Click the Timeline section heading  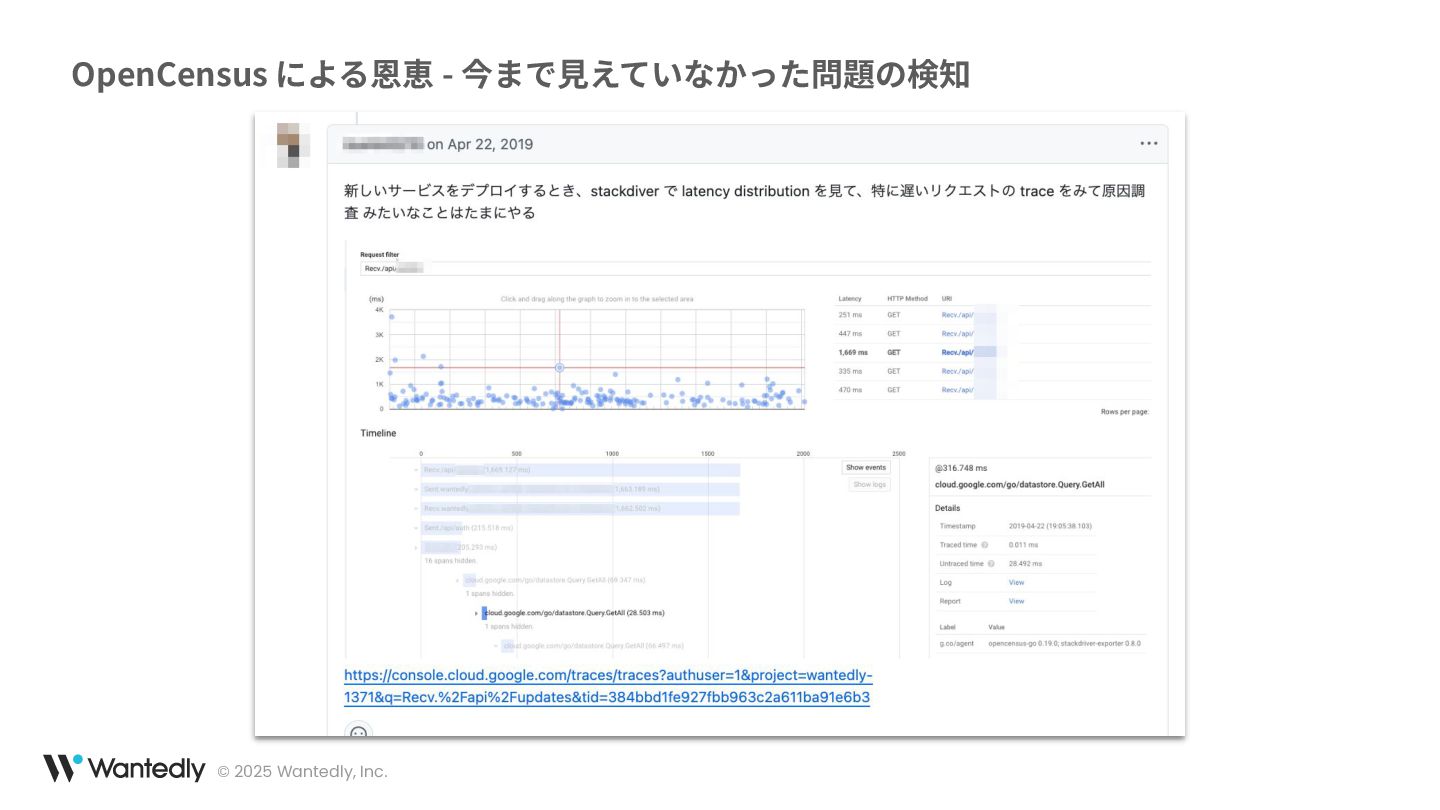pos(378,433)
